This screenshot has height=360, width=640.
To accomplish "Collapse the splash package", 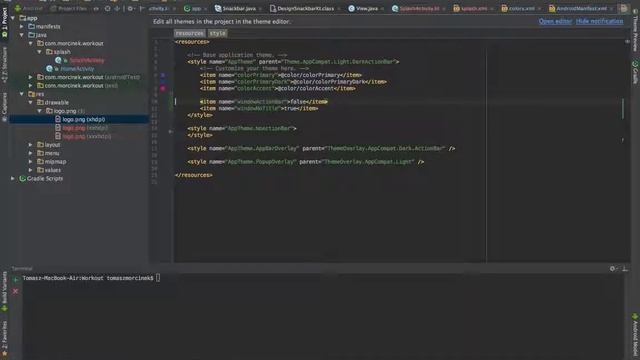I will pyautogui.click(x=40, y=52).
